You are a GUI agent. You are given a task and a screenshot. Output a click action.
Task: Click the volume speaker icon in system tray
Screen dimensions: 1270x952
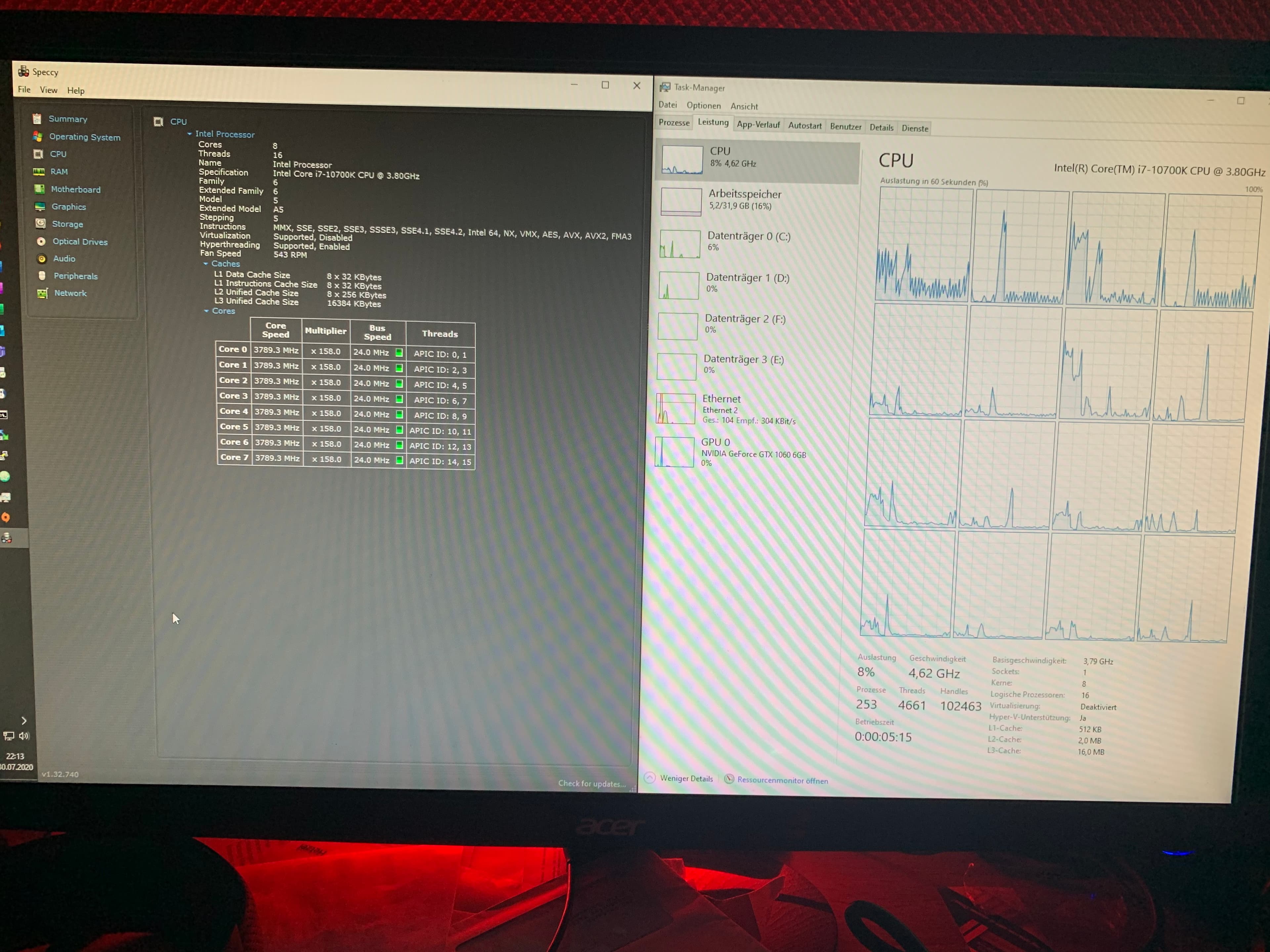point(23,736)
